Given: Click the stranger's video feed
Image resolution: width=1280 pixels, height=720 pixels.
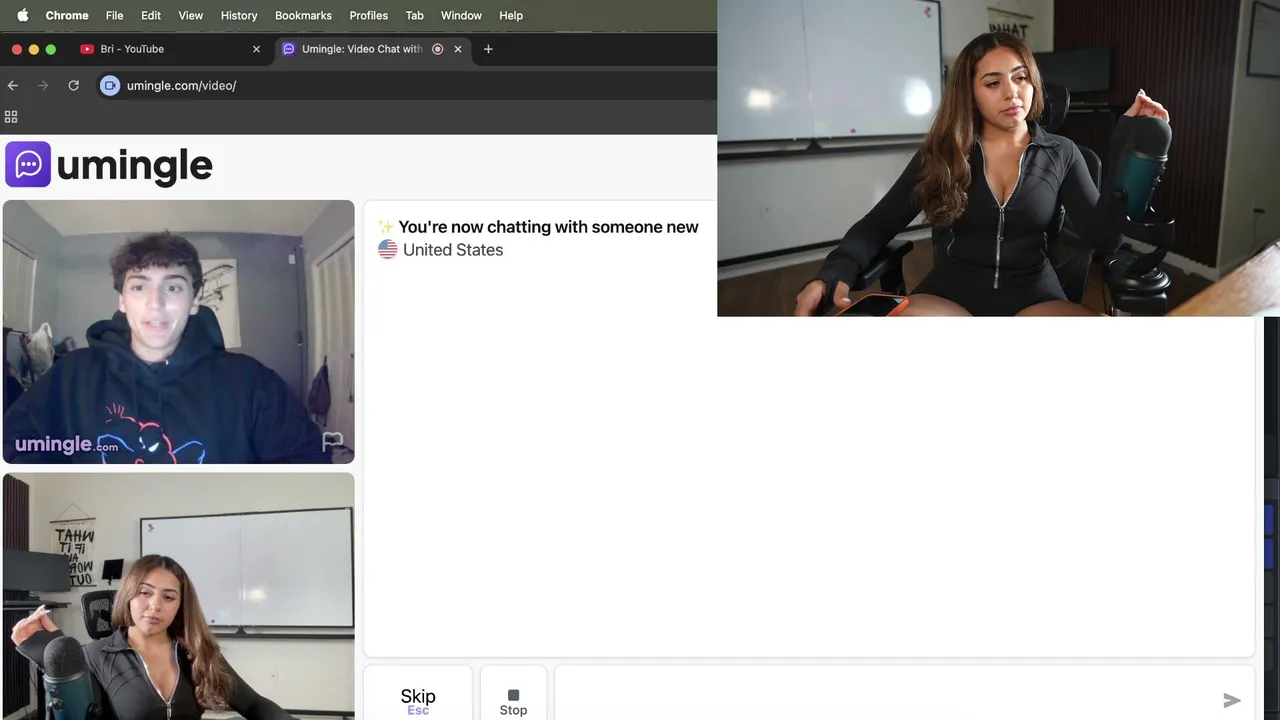Looking at the screenshot, I should coord(178,332).
